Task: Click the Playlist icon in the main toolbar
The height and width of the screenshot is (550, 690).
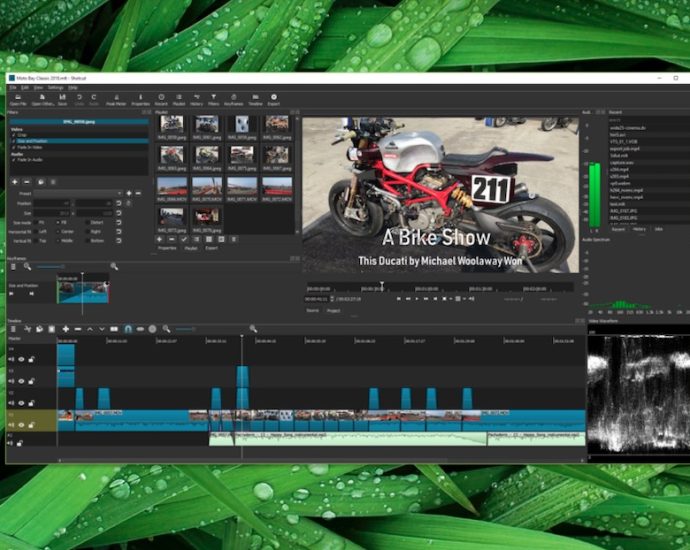Action: pyautogui.click(x=179, y=100)
